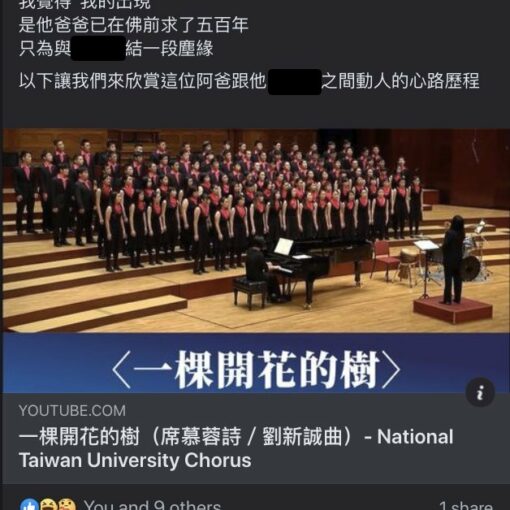Click the info icon on link preview
This screenshot has height=510, width=510.
[480, 392]
